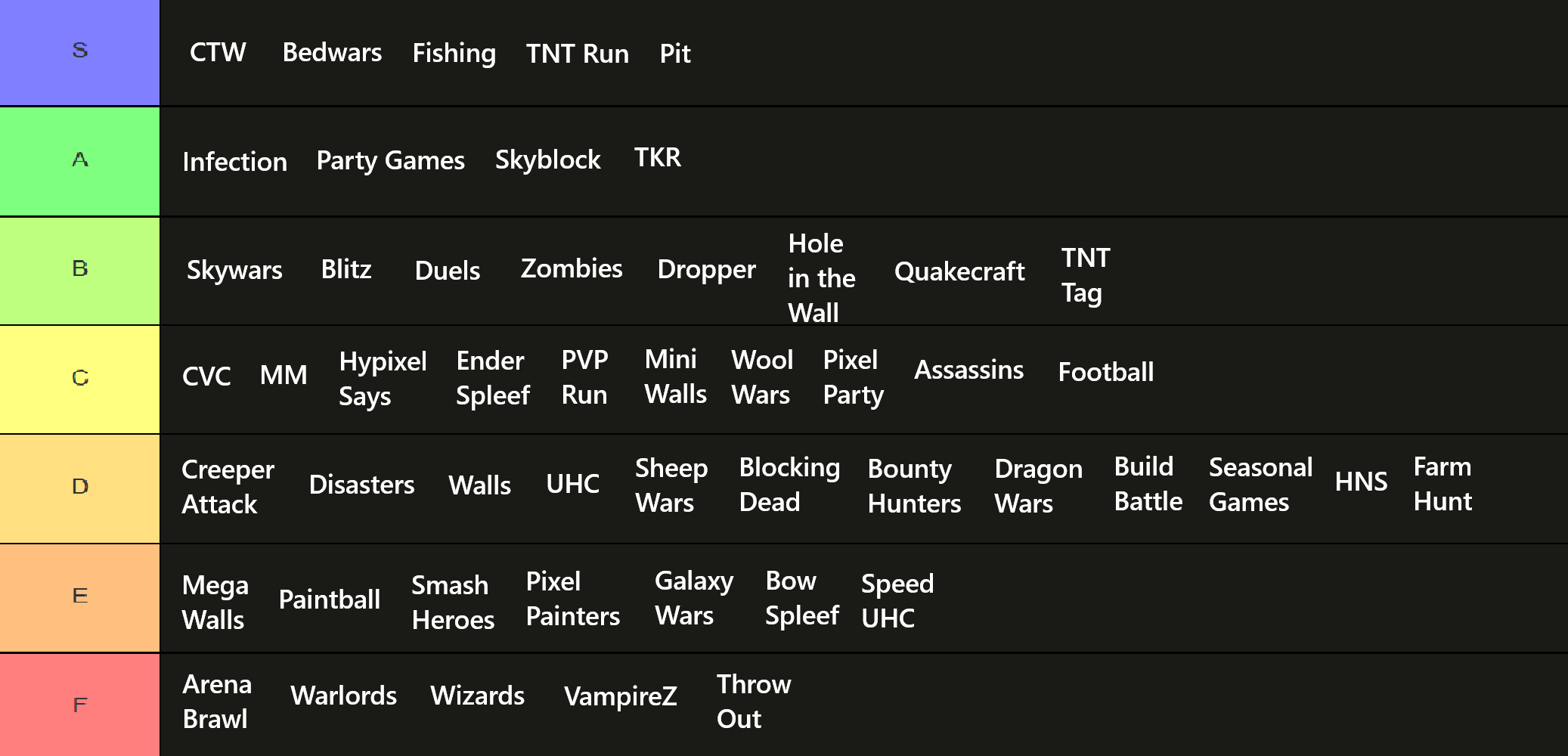The width and height of the screenshot is (1568, 756).
Task: Click the red F tier label
Action: [79, 705]
